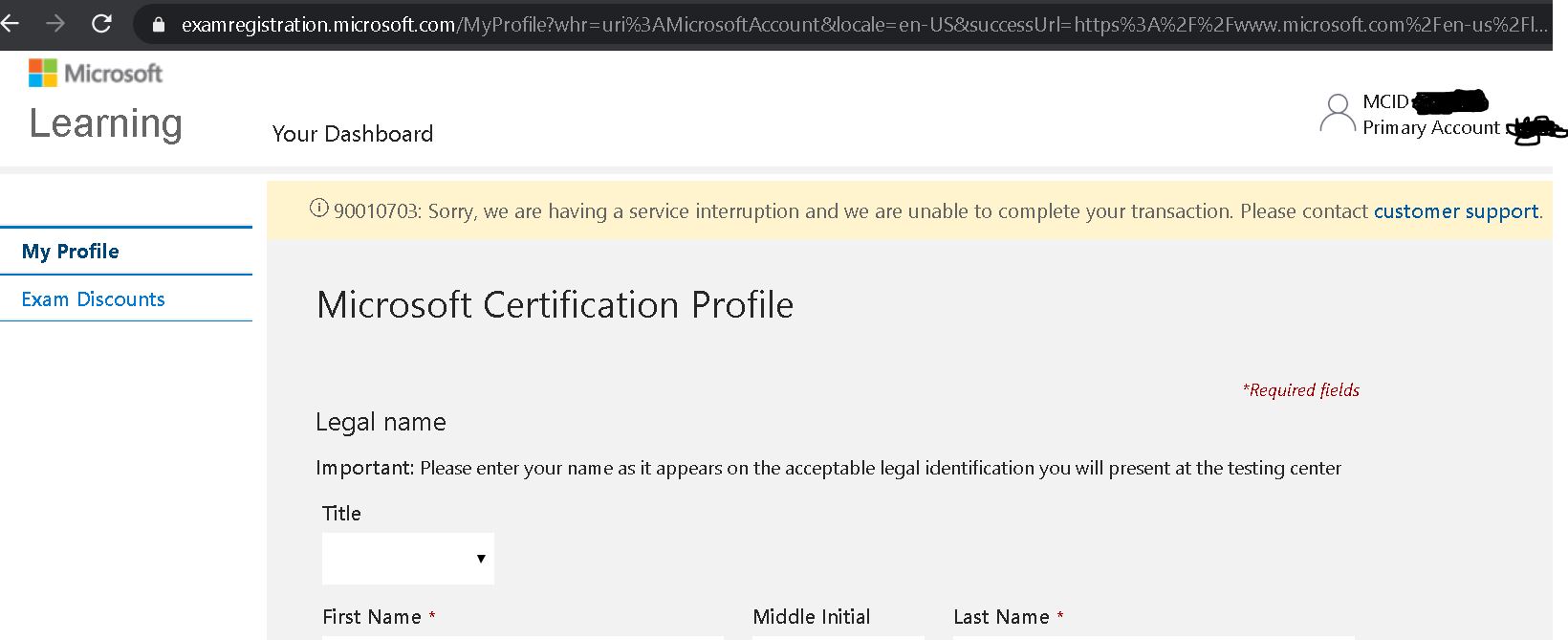Click the error message 90010703 text
The width and height of the screenshot is (1568, 640).
click(x=852, y=211)
